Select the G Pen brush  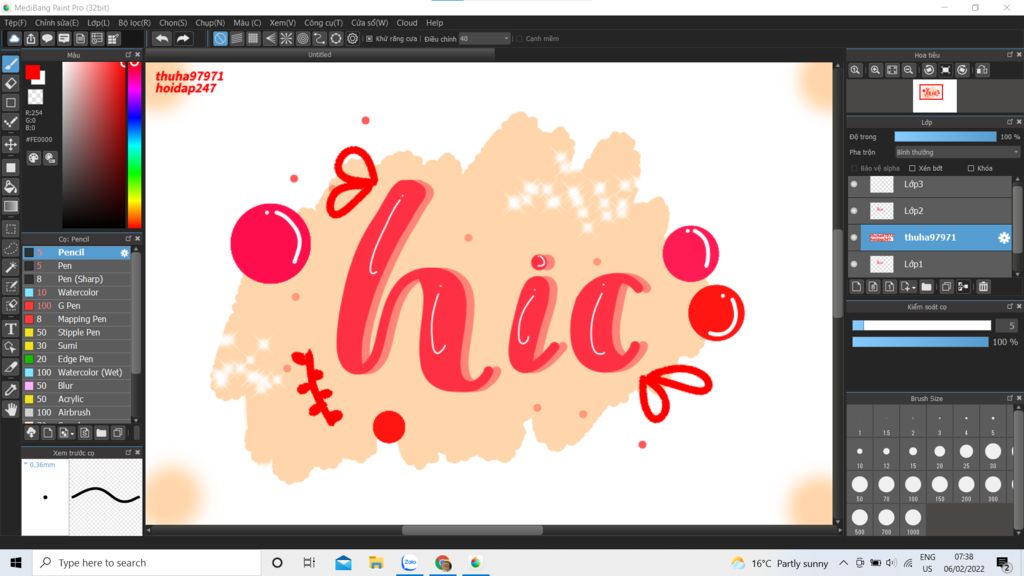coord(77,306)
